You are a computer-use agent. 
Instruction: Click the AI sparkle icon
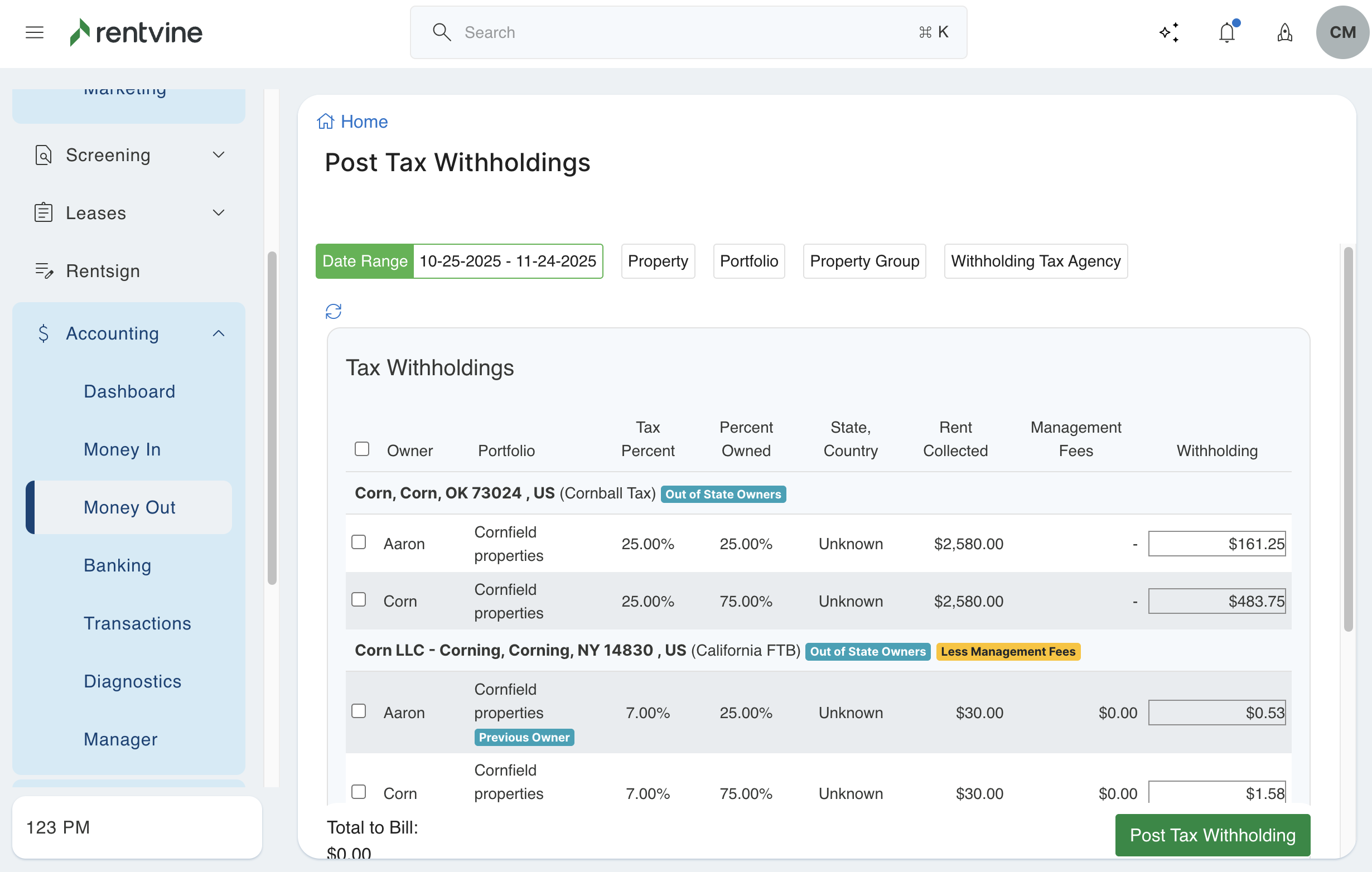(1168, 32)
